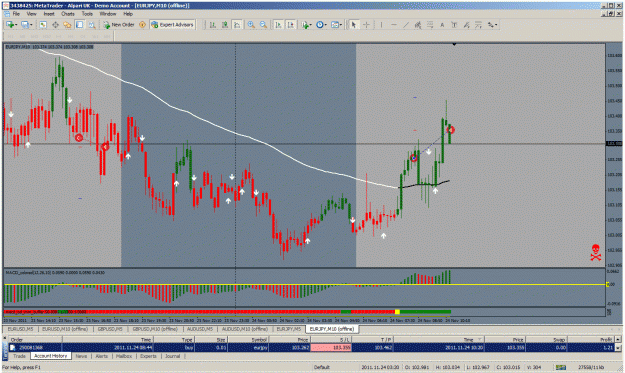Click the New Order button
The image size is (625, 373).
[x=119, y=25]
